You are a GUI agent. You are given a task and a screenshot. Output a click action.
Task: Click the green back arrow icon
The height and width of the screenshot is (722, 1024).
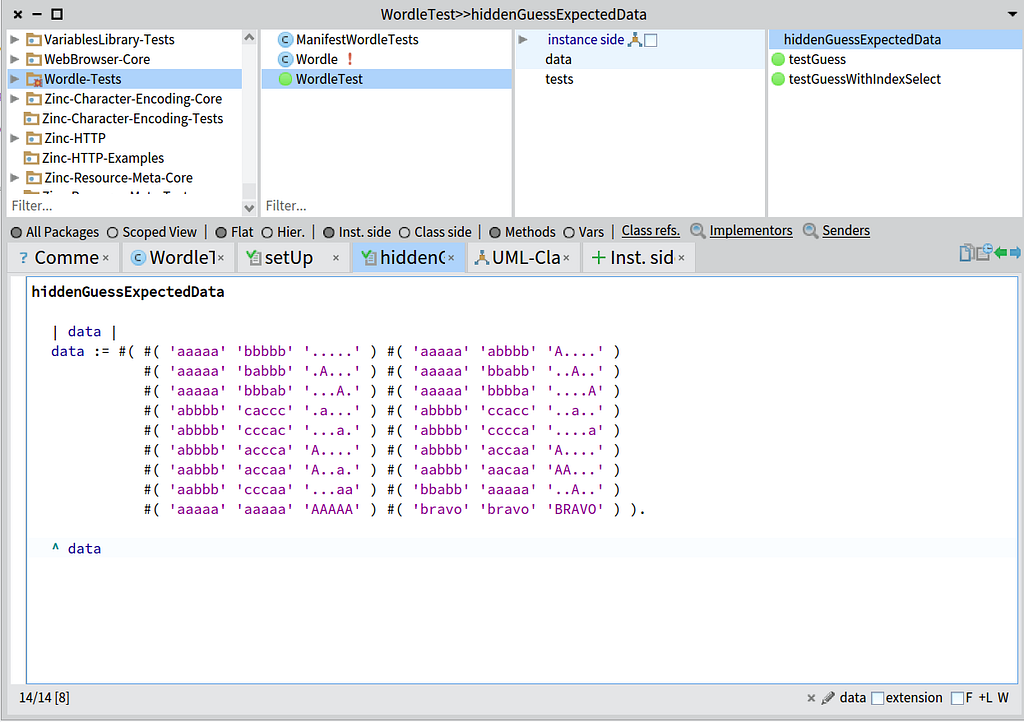click(x=1000, y=253)
